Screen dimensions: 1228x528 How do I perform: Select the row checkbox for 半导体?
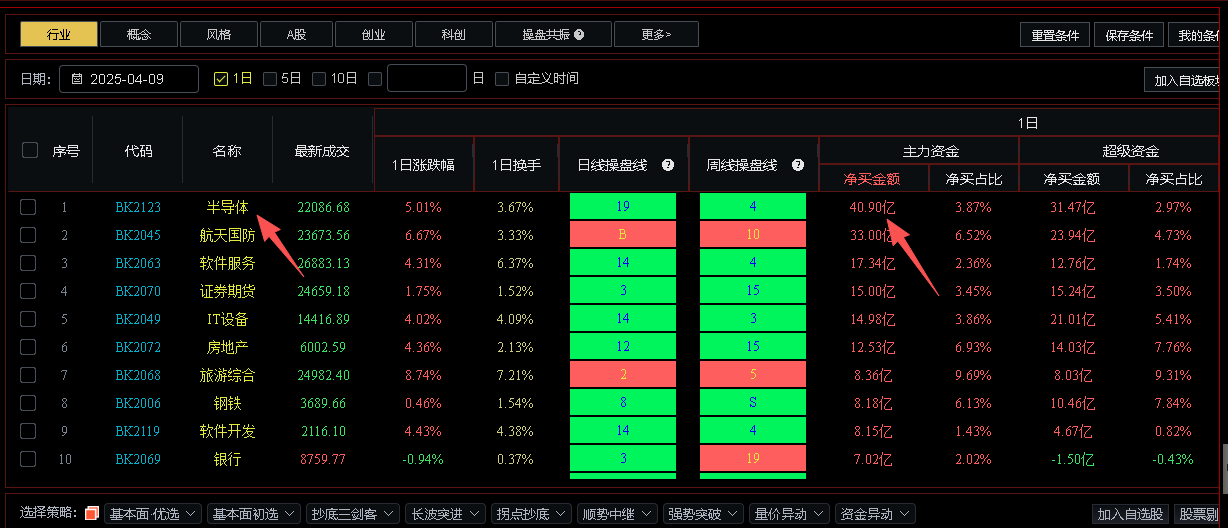(x=28, y=207)
